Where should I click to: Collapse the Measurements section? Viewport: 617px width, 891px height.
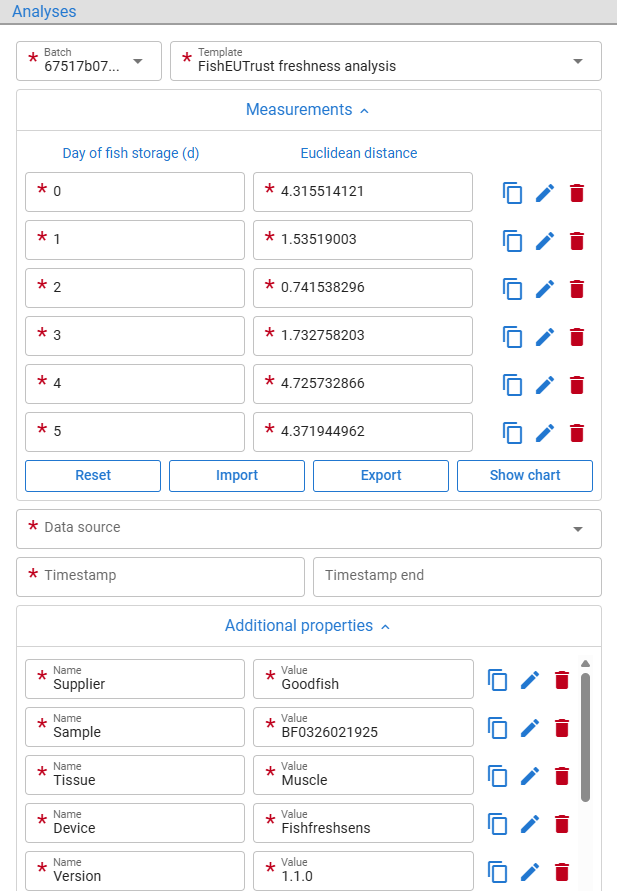click(x=308, y=110)
